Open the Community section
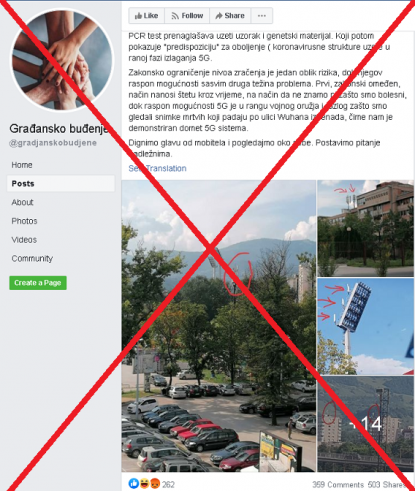The width and height of the screenshot is (415, 491). point(32,258)
